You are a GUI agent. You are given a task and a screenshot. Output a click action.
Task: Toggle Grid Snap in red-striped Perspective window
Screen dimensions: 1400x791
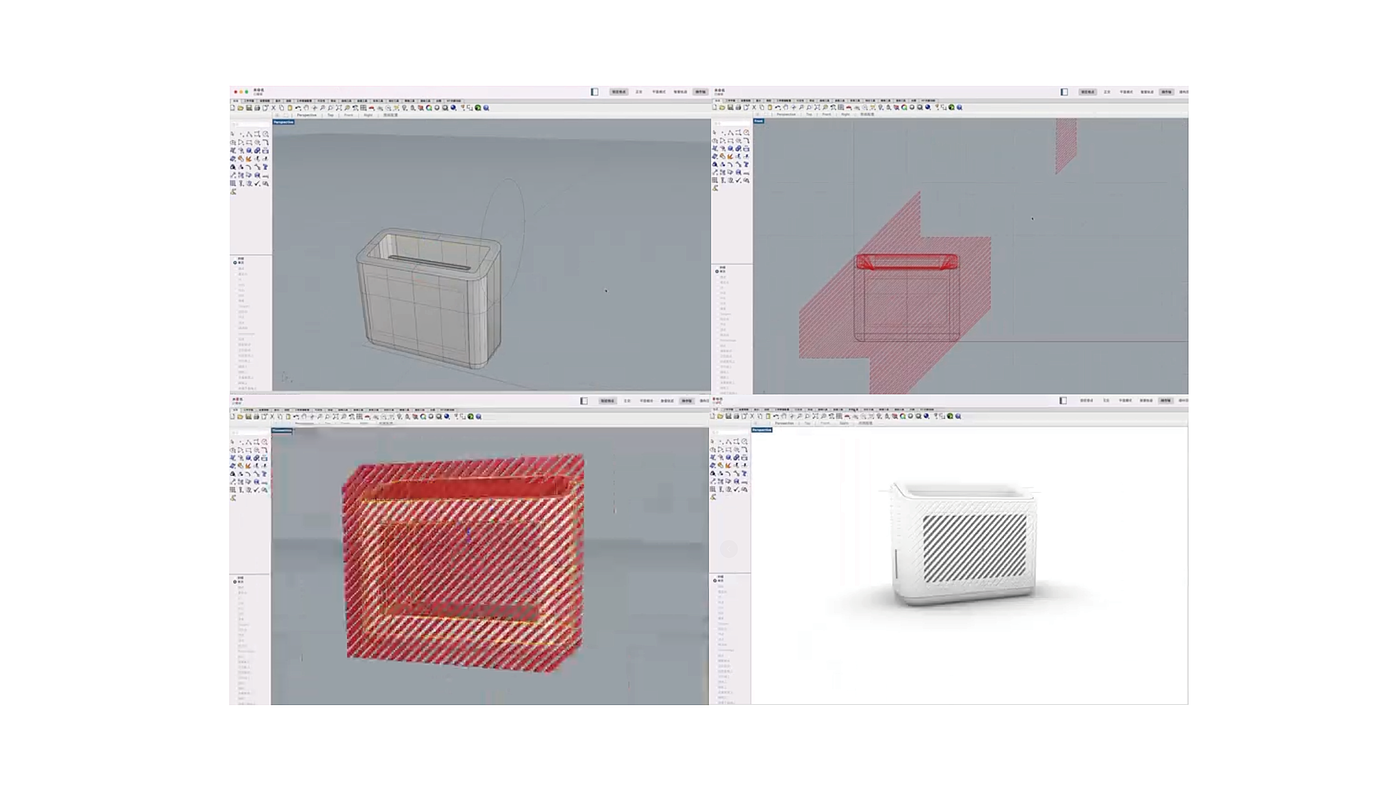pos(608,401)
